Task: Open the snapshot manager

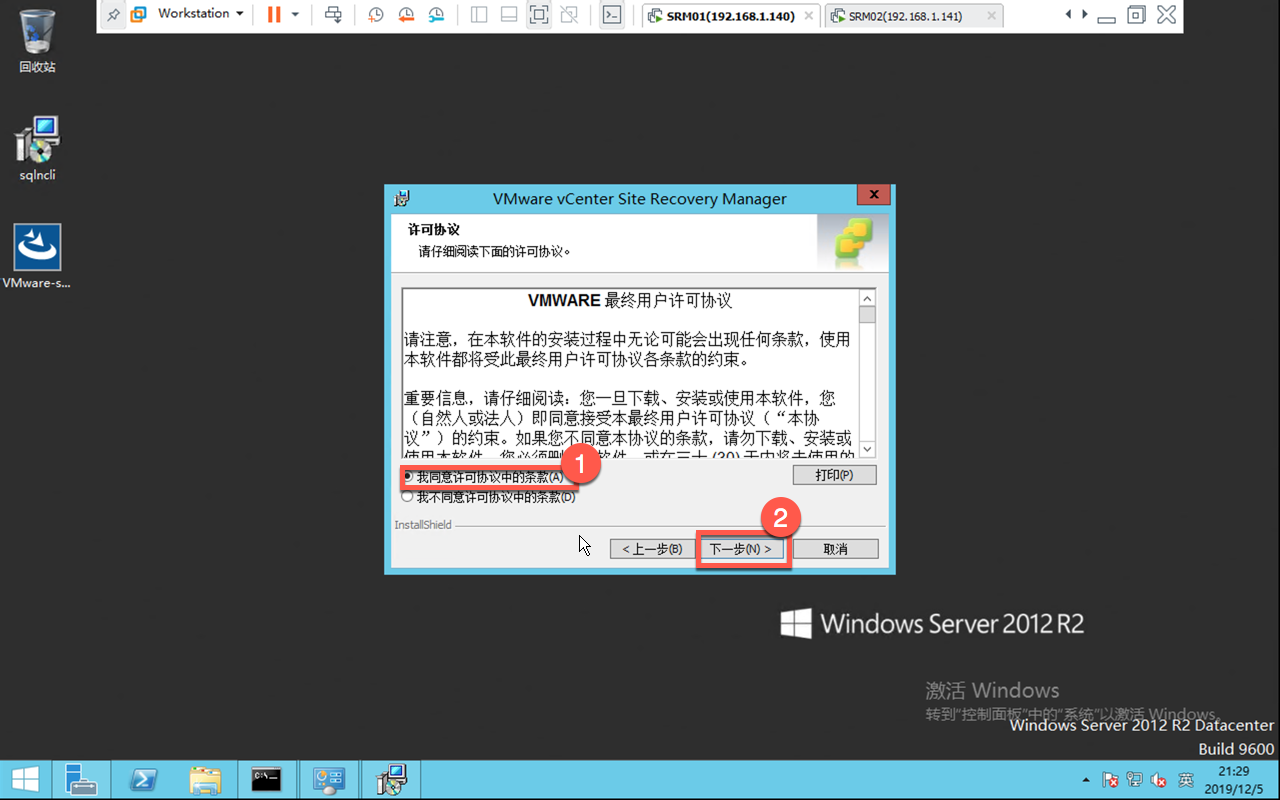Action: coord(437,15)
